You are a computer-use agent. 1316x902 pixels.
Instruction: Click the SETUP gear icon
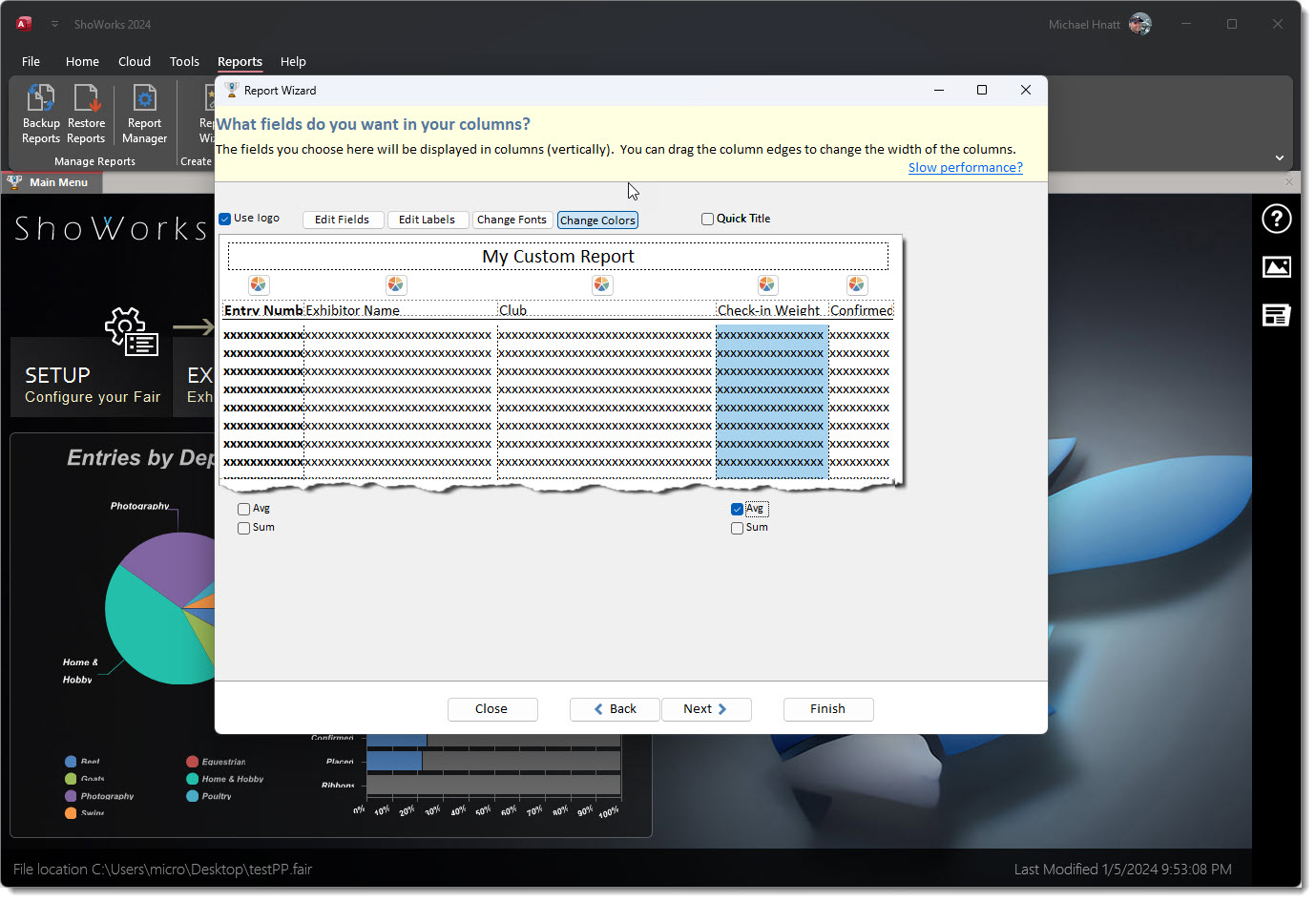131,330
